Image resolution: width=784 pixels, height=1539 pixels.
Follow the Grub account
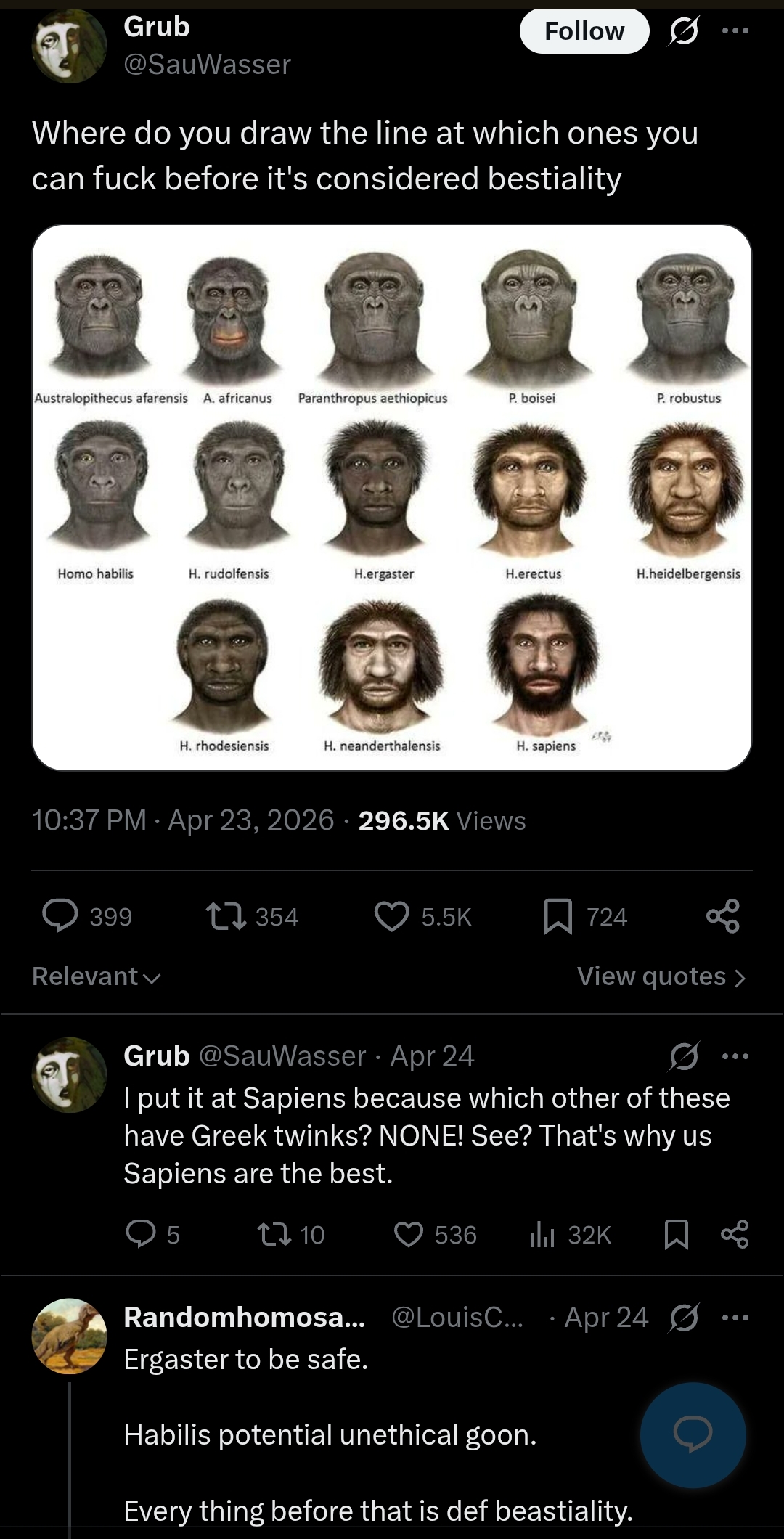click(x=584, y=31)
